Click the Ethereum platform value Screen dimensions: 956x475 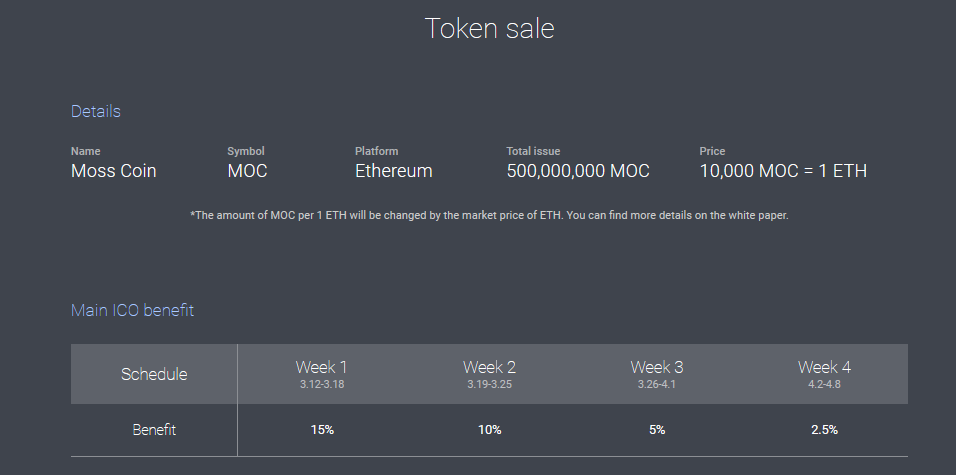tap(393, 171)
